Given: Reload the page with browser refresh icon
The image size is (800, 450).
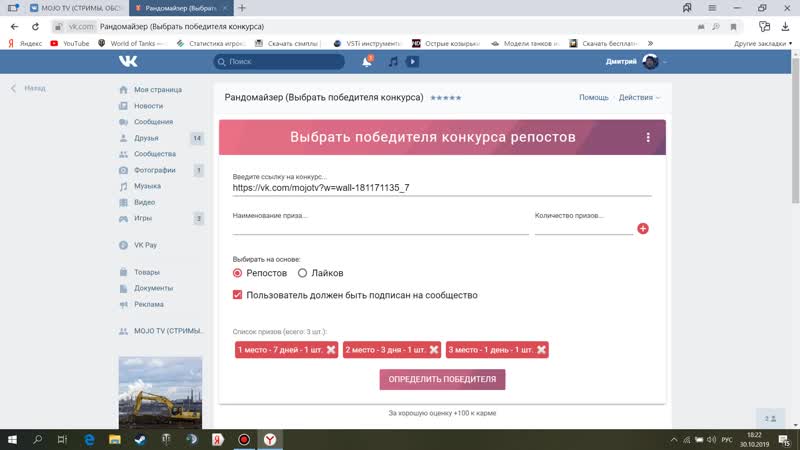Looking at the screenshot, I should click(x=58, y=25).
